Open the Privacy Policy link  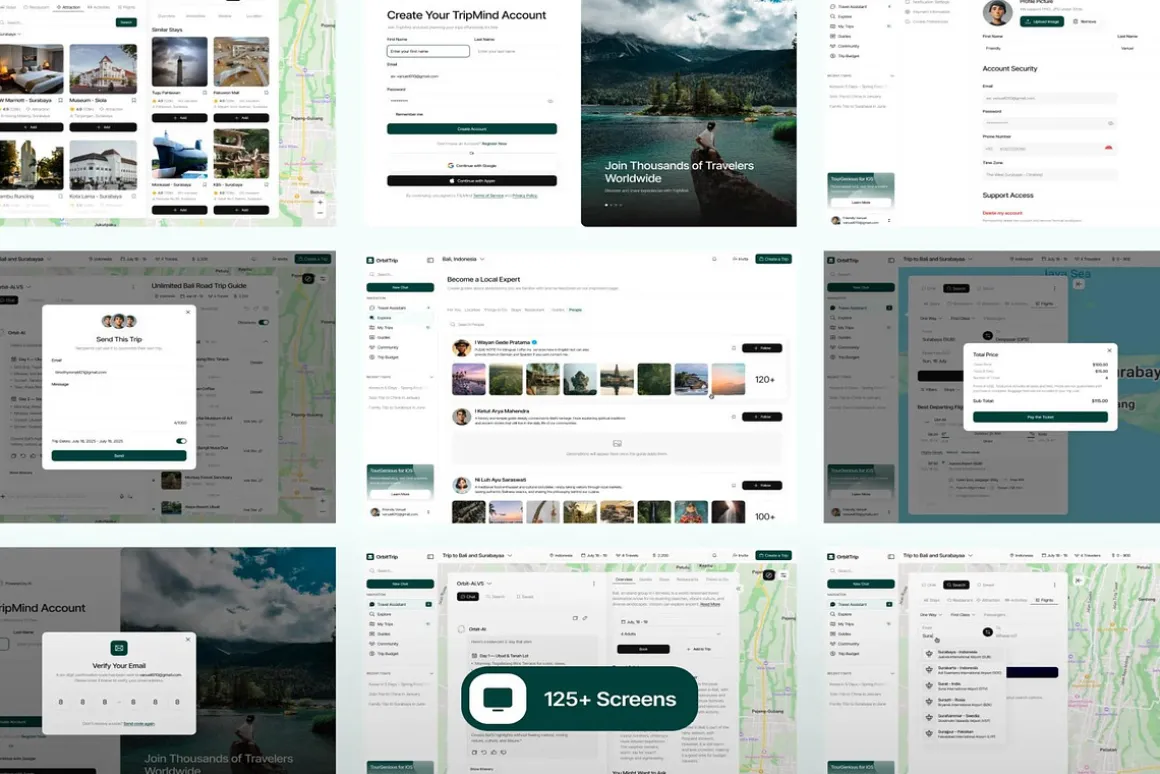click(525, 196)
